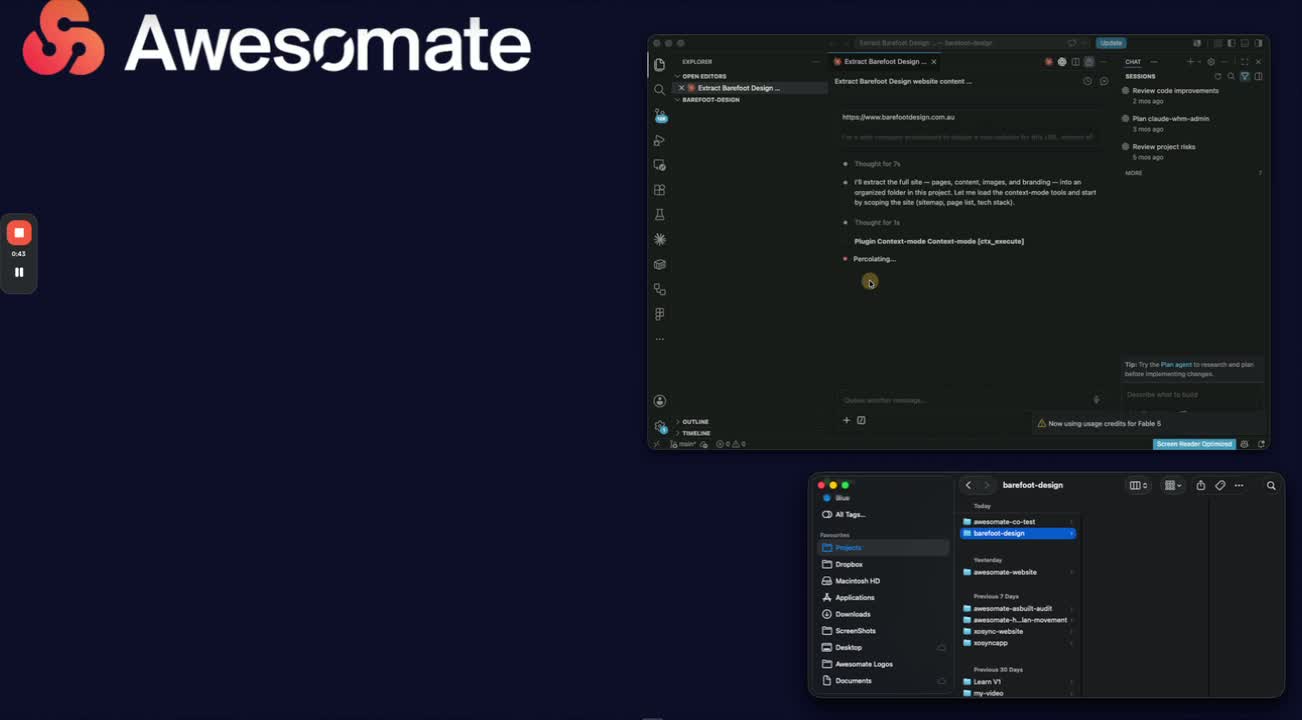
Task: Select the xosync-website folder in Finder
Action: (x=1018, y=632)
